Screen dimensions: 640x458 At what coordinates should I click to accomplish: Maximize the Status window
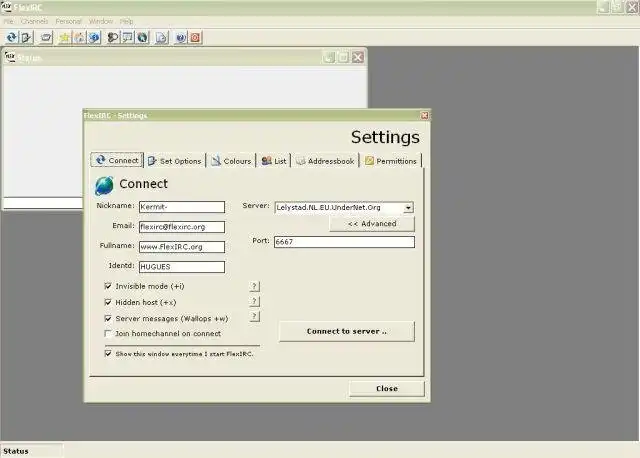(x=343, y=57)
